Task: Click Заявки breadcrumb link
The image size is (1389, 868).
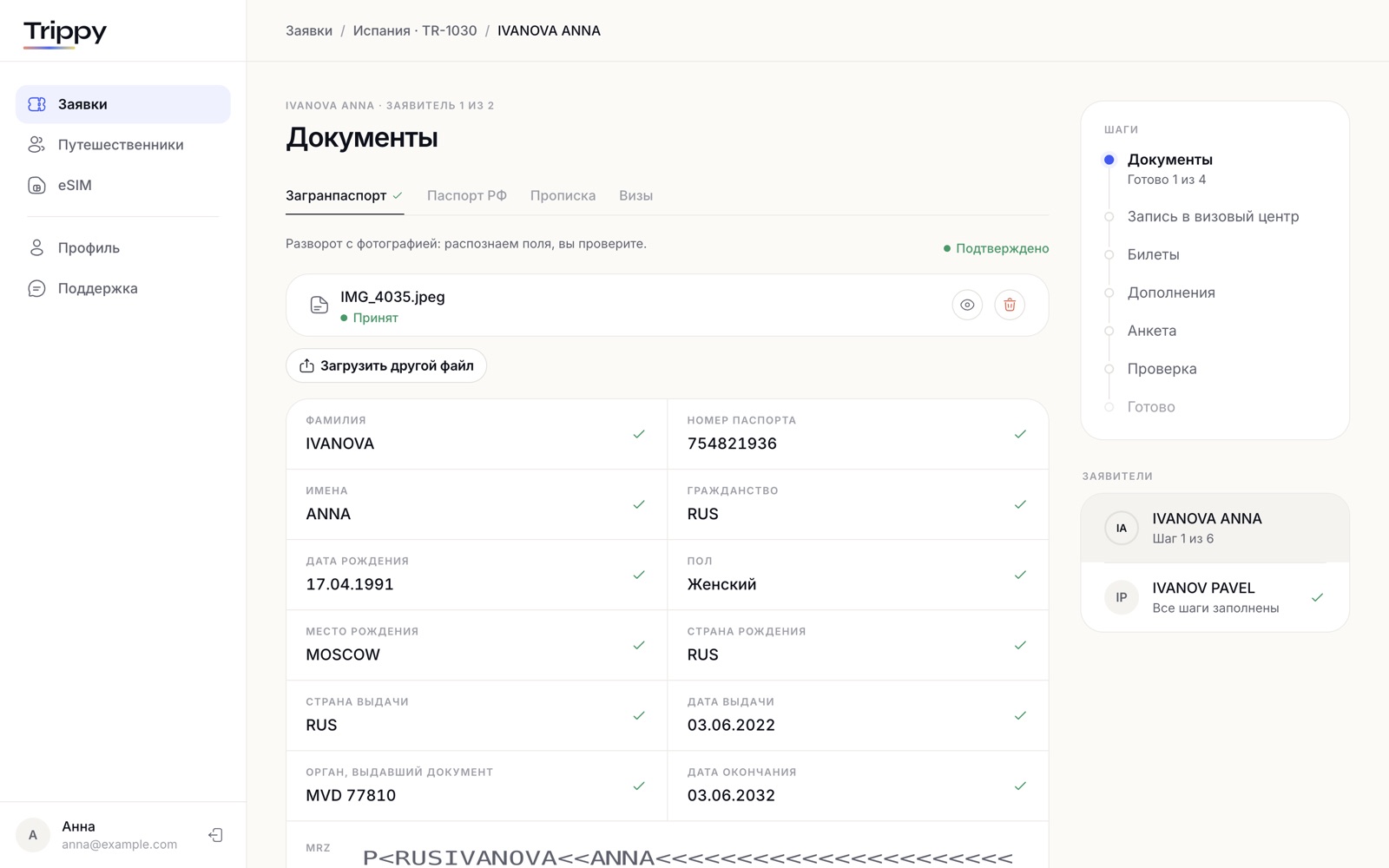Action: pos(309,30)
